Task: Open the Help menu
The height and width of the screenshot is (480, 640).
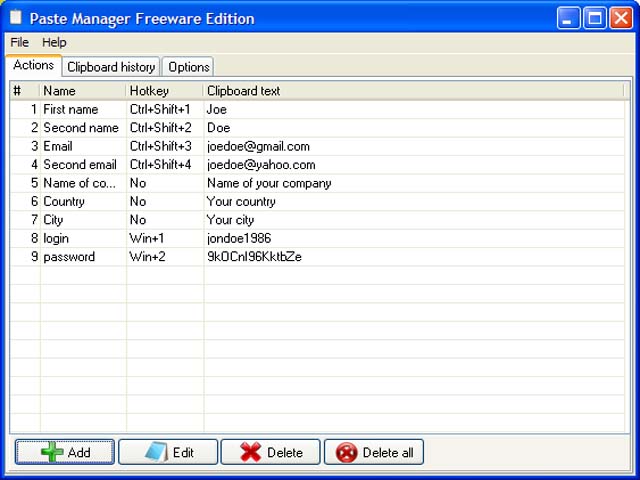Action: click(54, 42)
